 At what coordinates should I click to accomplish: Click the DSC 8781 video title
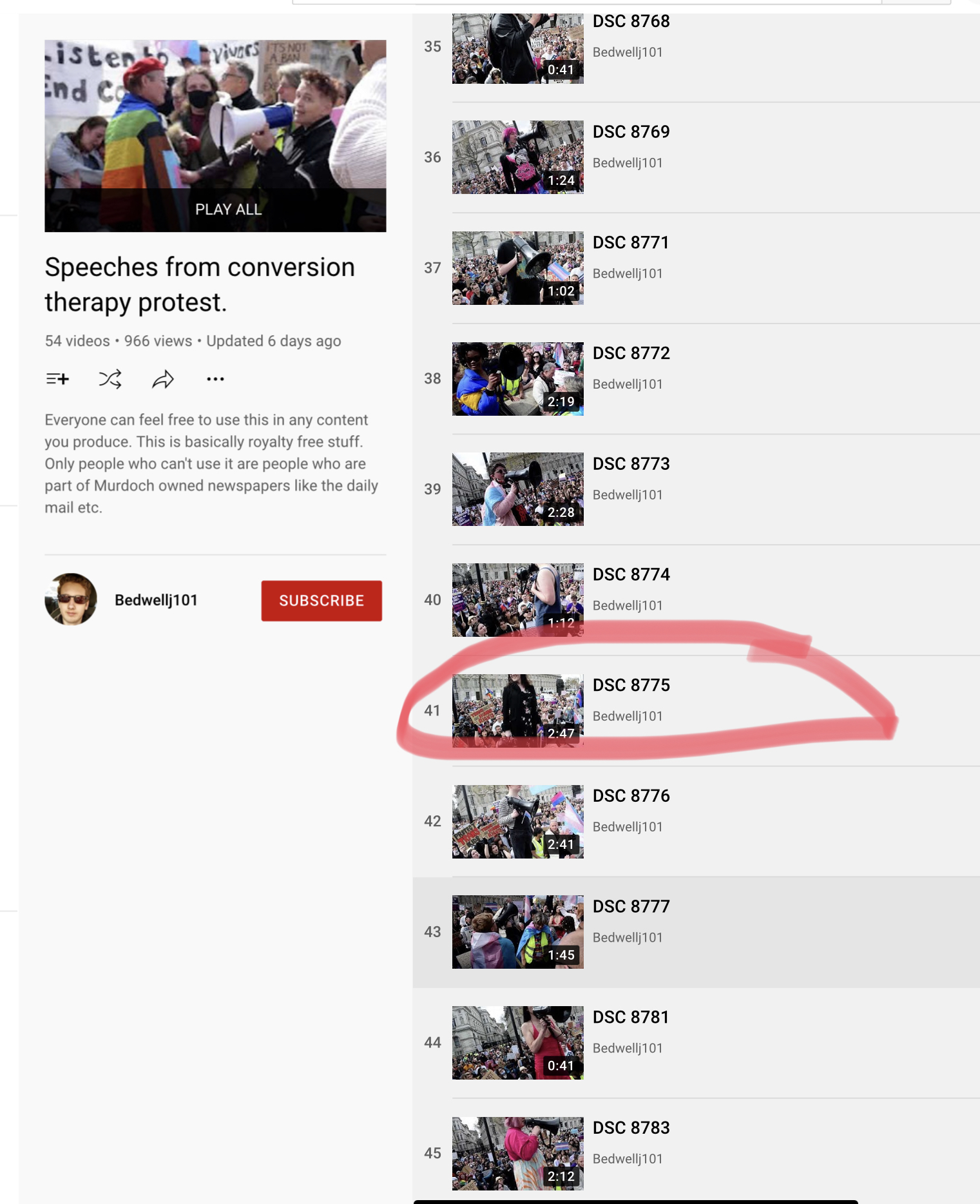click(631, 1017)
